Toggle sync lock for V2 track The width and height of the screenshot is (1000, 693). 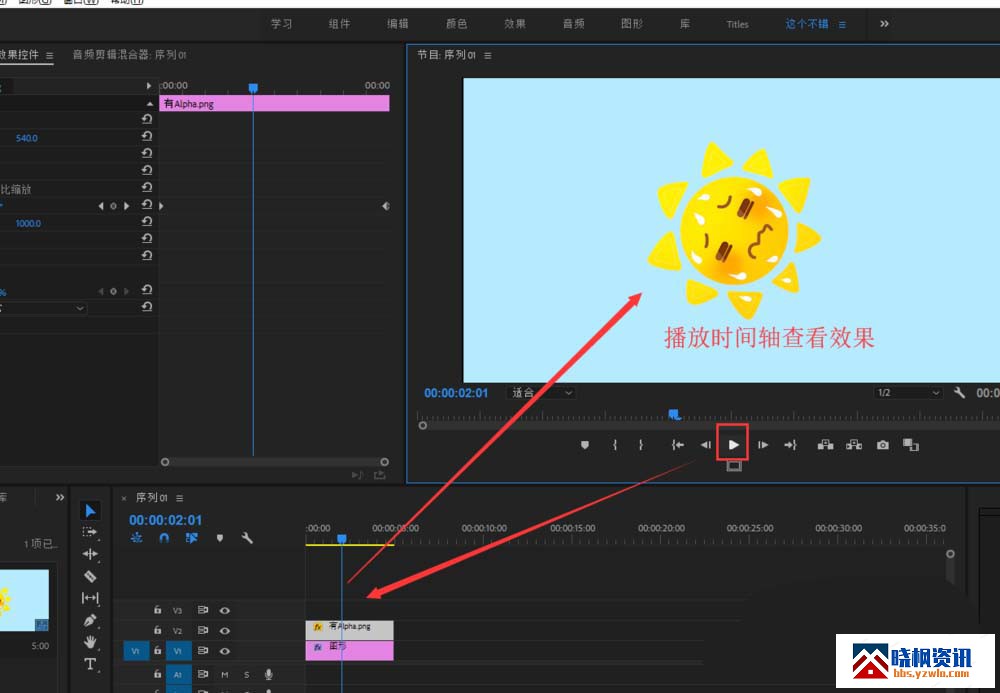[x=203, y=631]
